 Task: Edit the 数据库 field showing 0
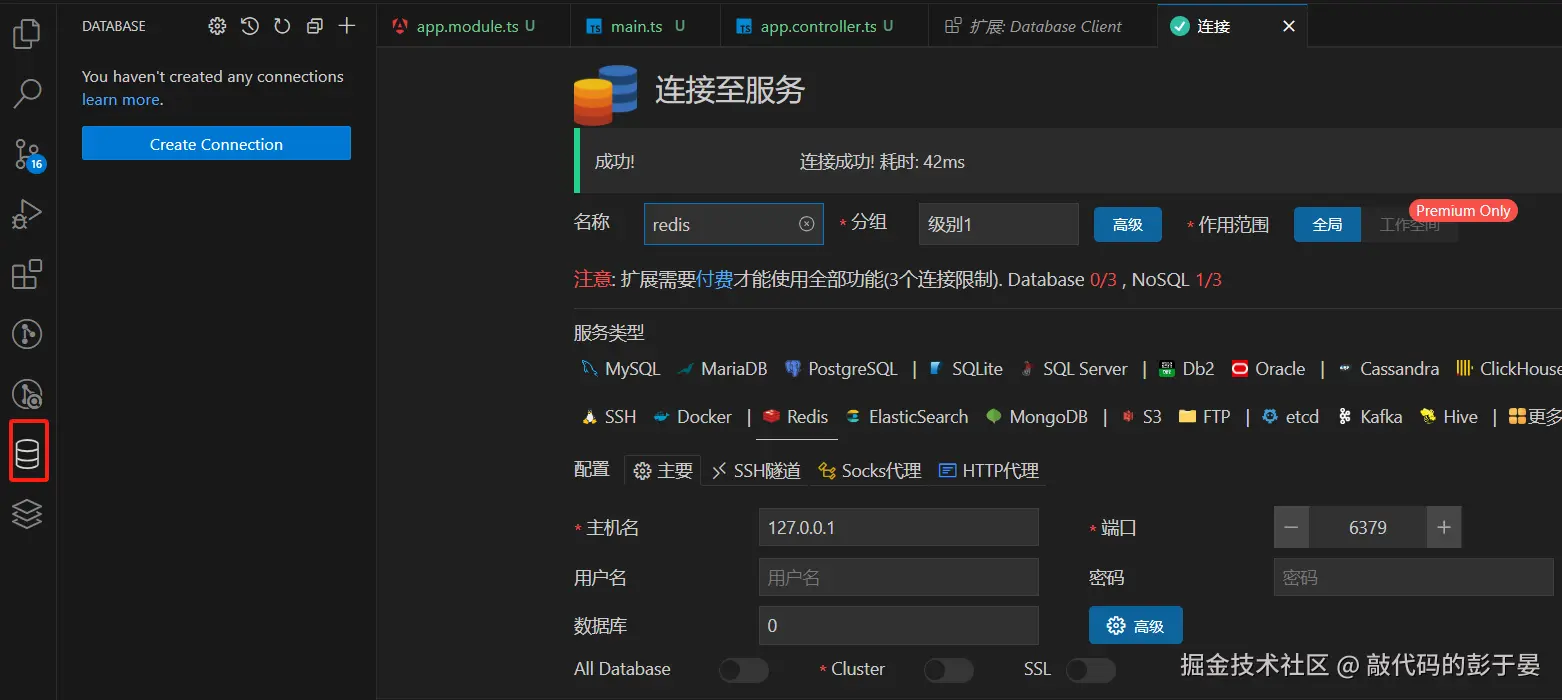[x=899, y=626]
